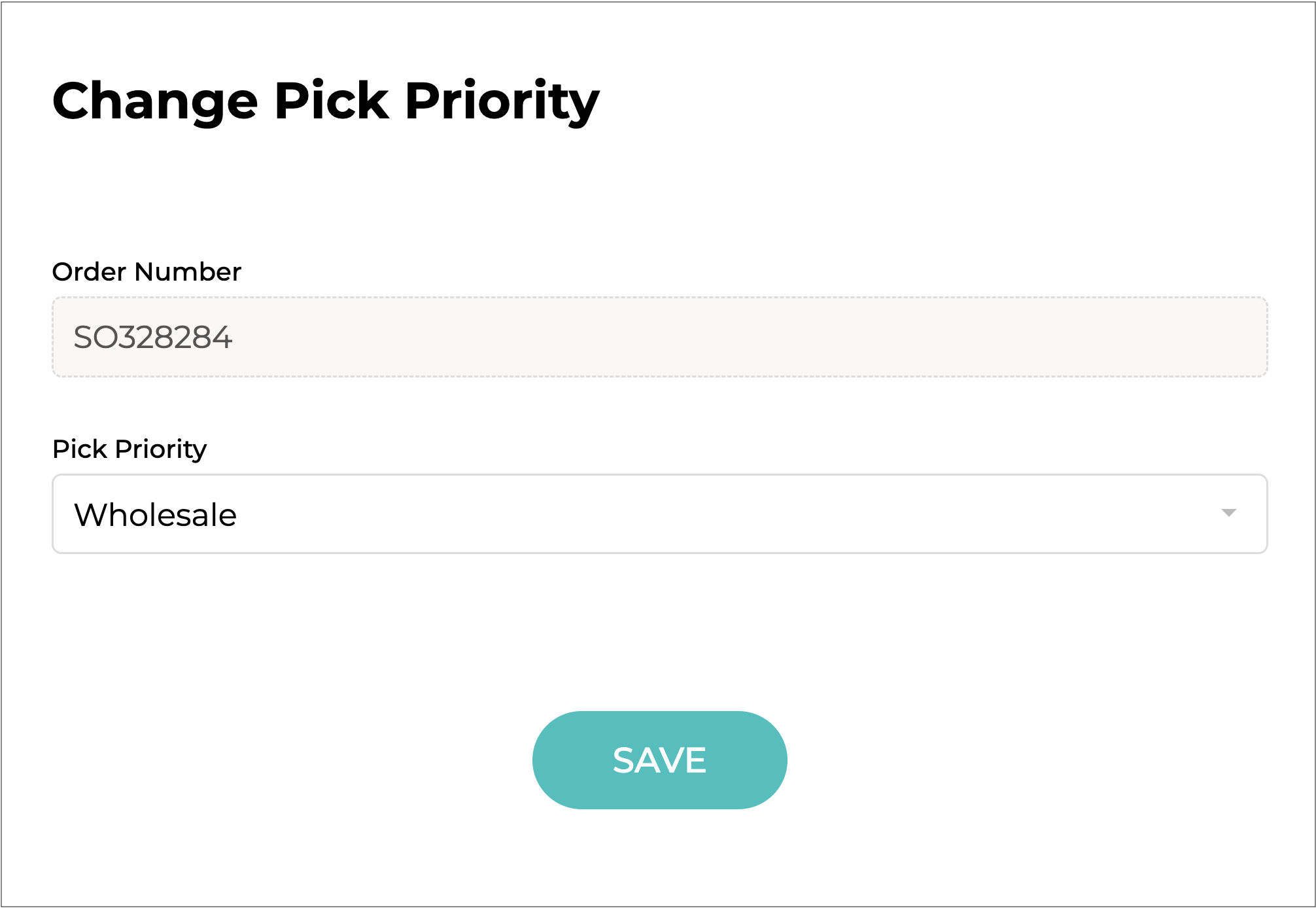Click the Order Number label
The image size is (1316, 908).
pos(147,271)
